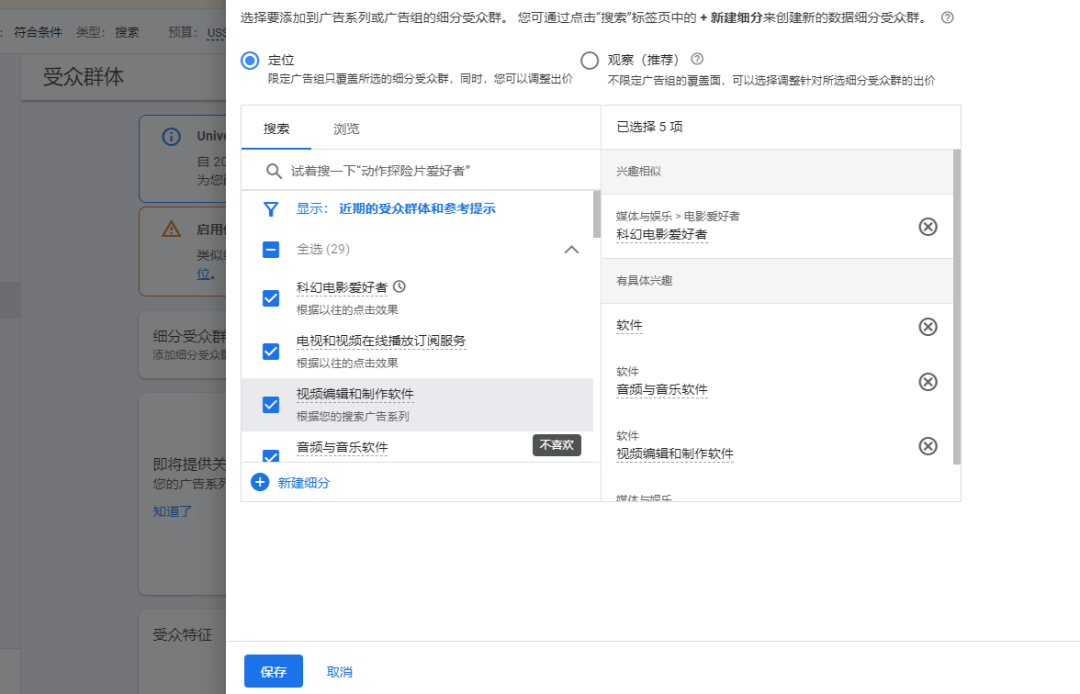Screen dimensions: 1080x694
Task: Click 受众群体 heading on background page
Action: point(83,77)
